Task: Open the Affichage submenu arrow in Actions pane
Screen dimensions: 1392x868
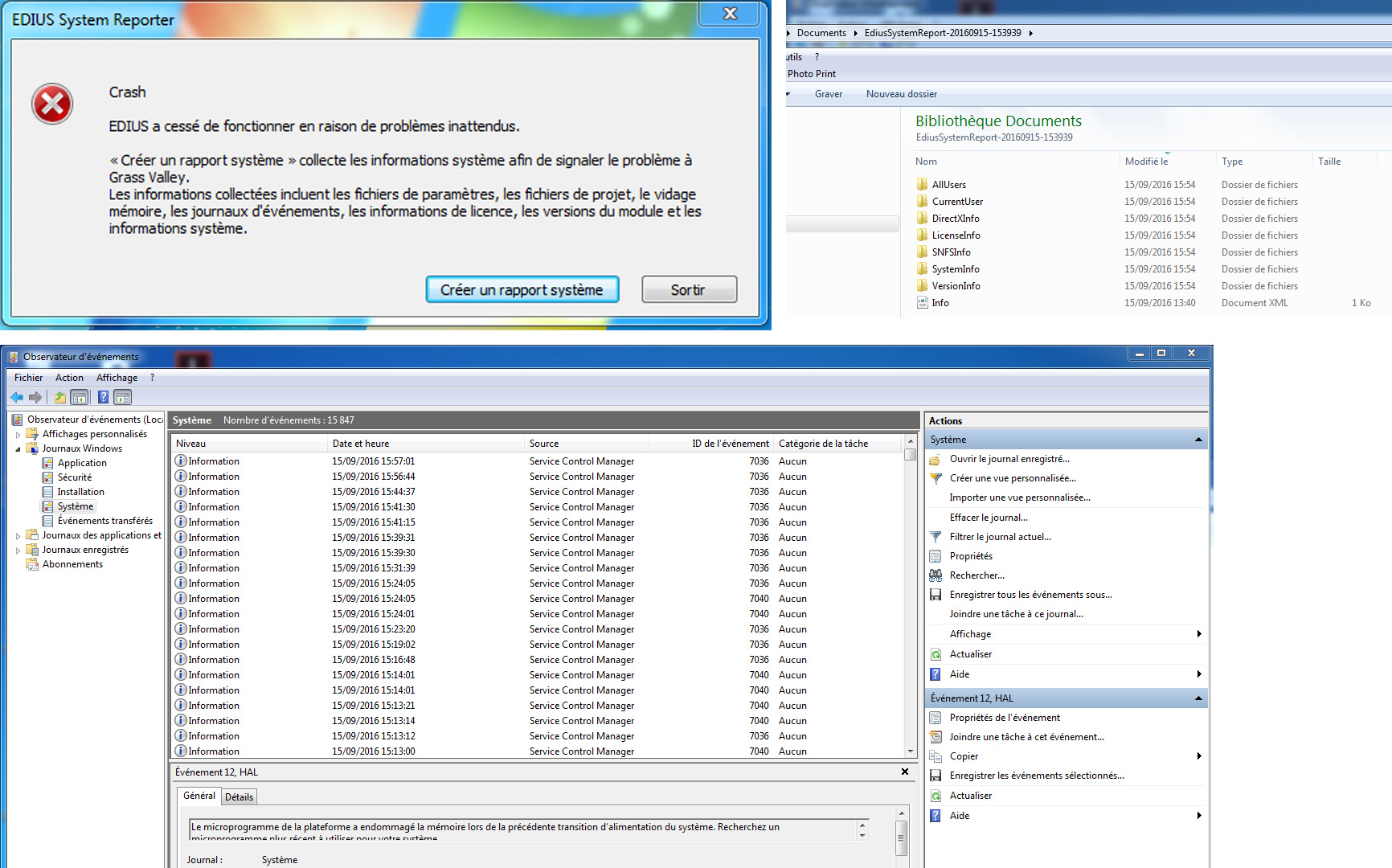Action: (x=1199, y=634)
